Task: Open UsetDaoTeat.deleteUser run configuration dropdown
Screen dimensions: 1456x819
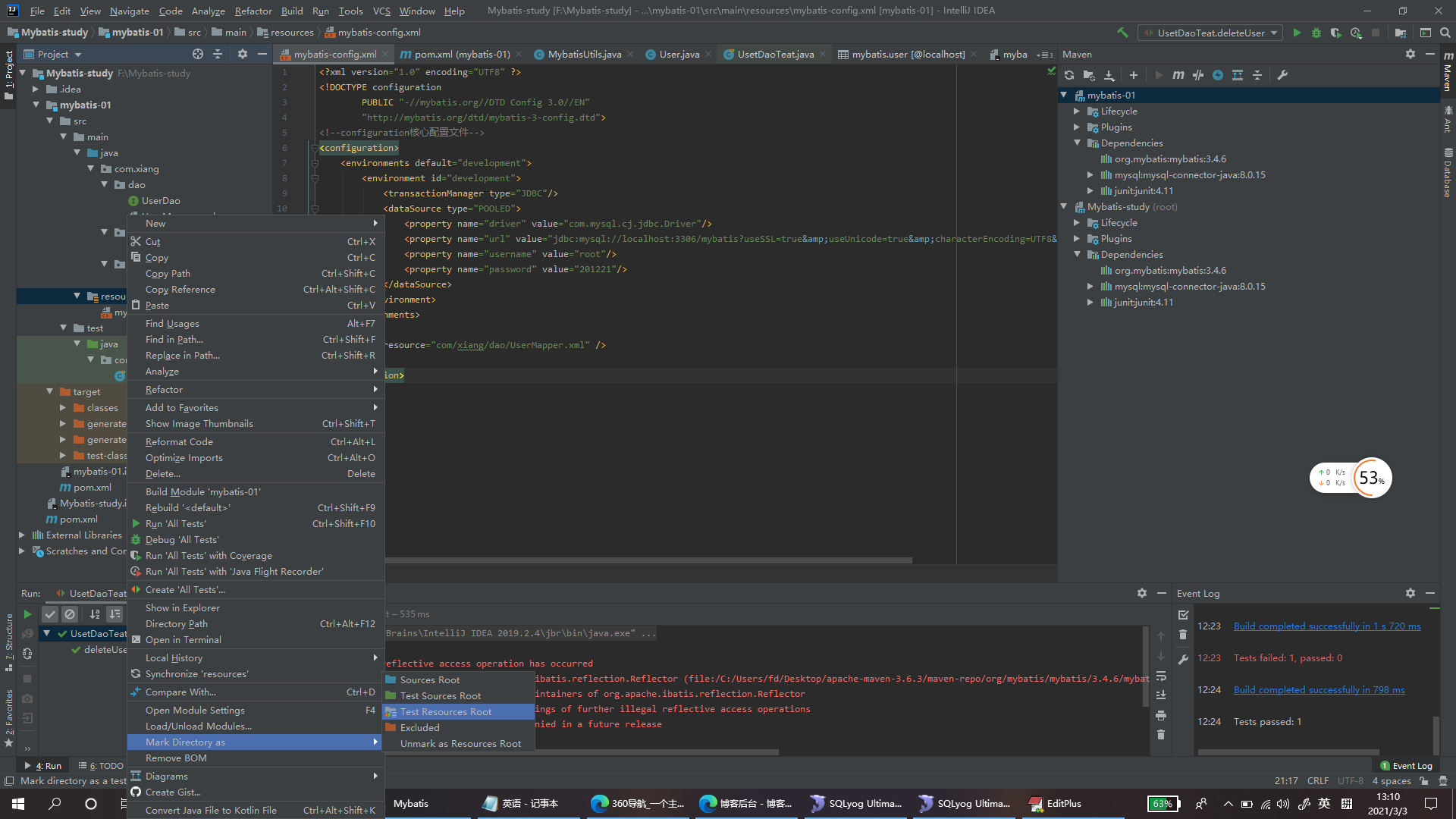Action: click(1211, 33)
